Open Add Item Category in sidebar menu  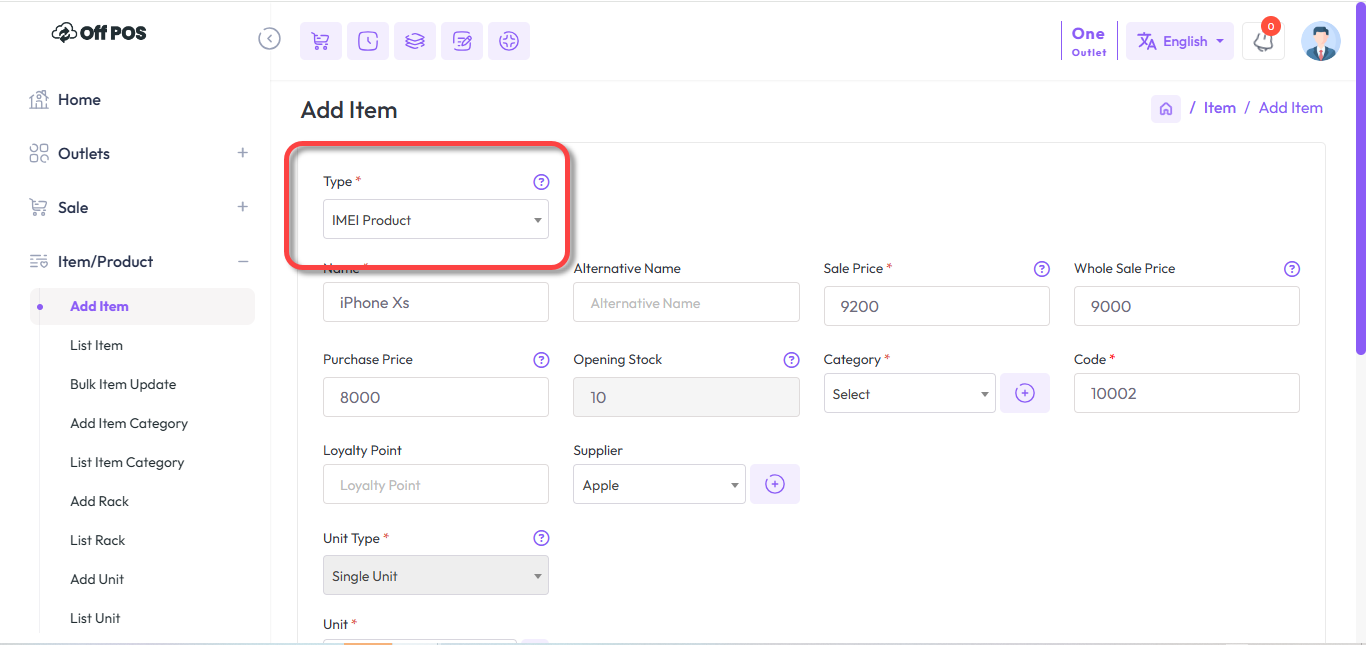(x=129, y=424)
